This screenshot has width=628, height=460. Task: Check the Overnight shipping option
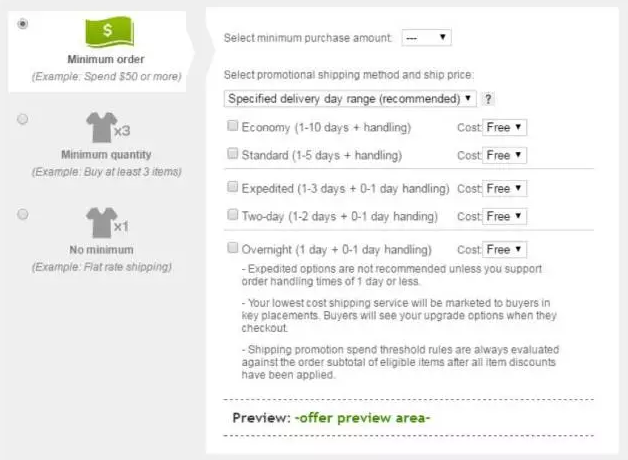pos(233,248)
